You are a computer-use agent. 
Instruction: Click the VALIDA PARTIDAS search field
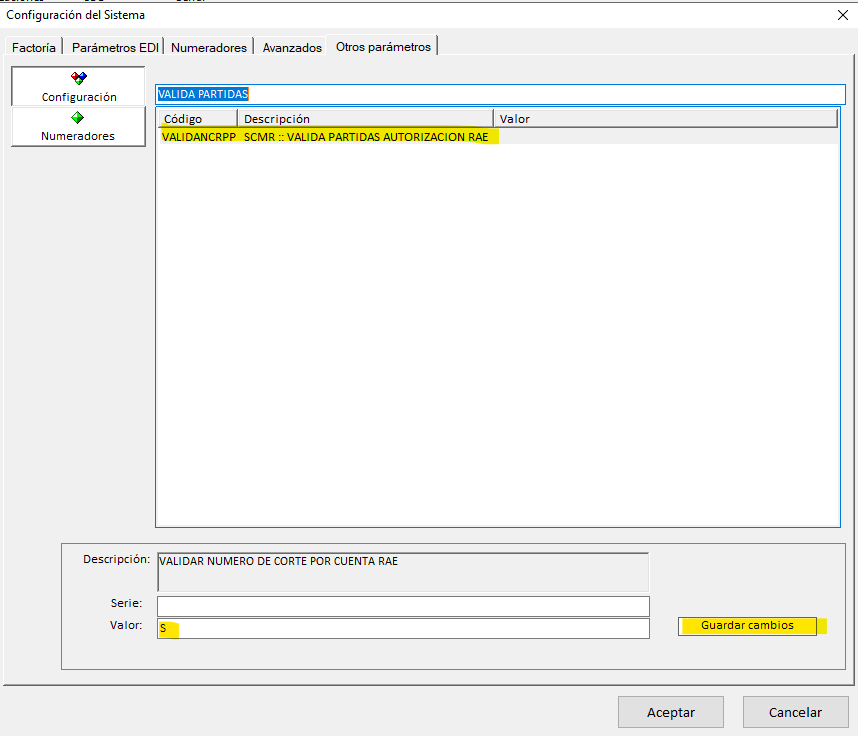coord(500,94)
